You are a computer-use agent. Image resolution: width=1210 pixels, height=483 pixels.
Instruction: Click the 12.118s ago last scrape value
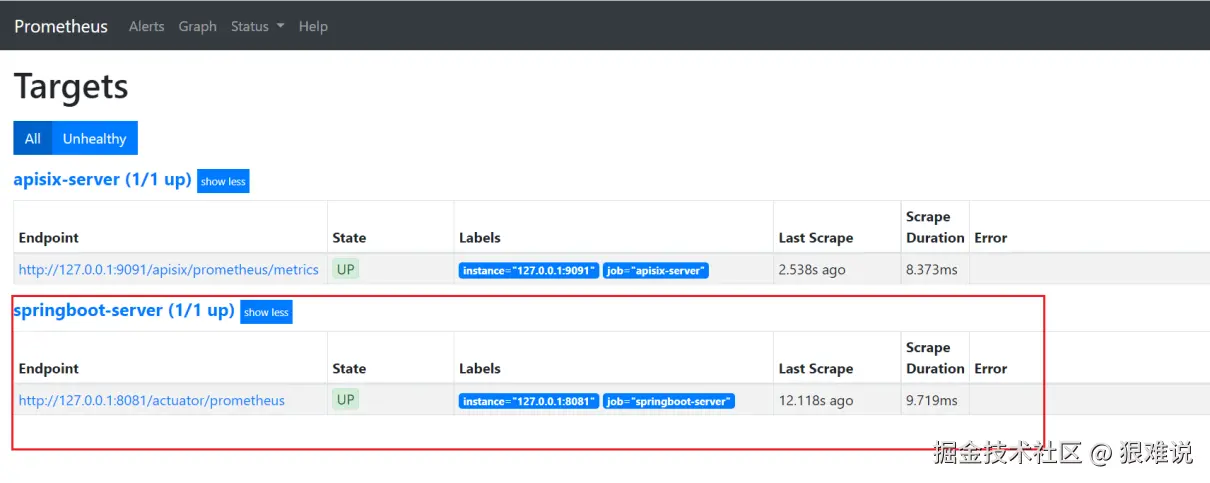coord(816,400)
